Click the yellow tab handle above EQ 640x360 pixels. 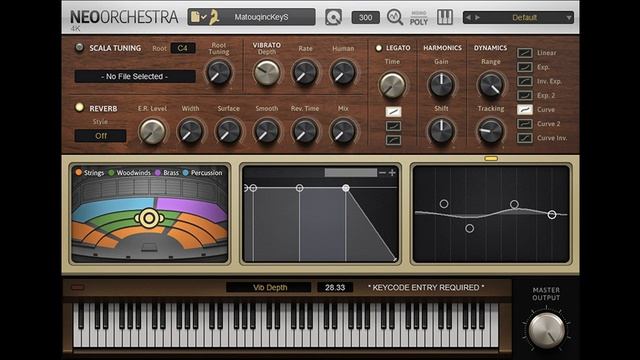pyautogui.click(x=491, y=158)
